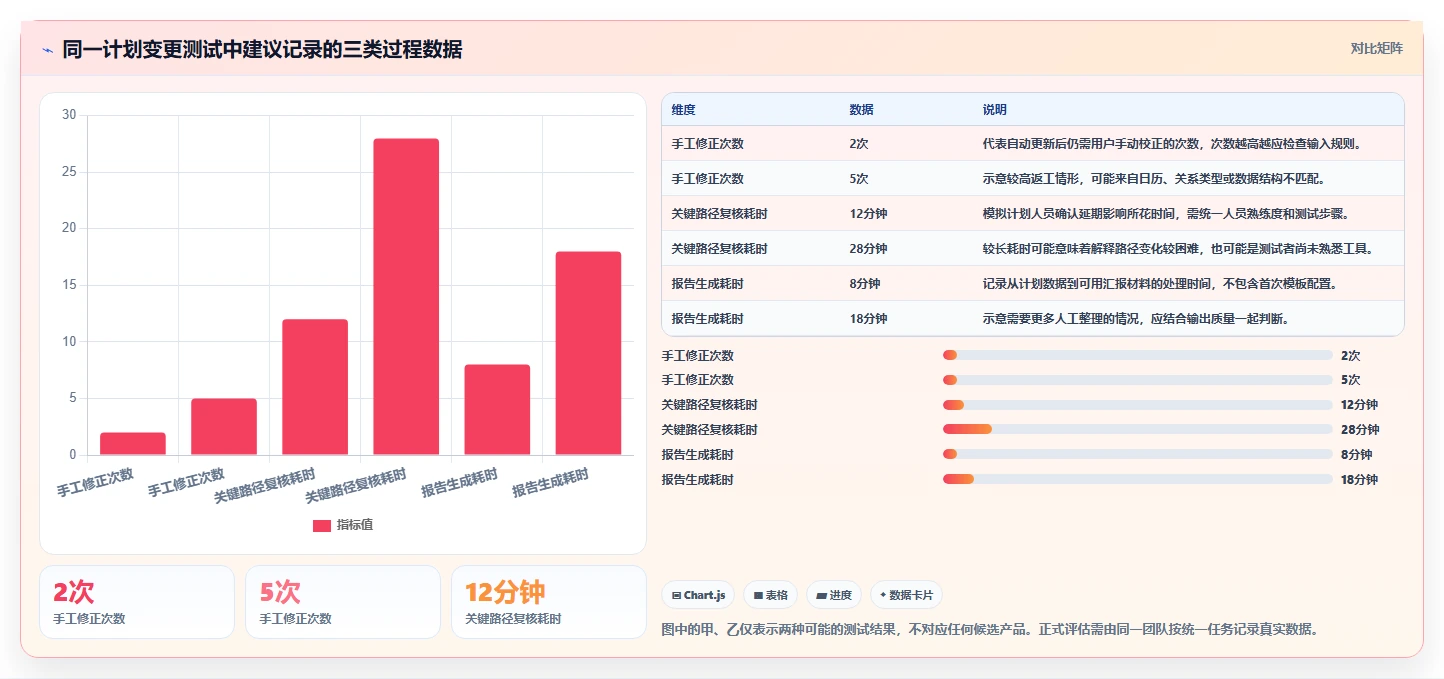Open the orange 12分钟 stat card

[549, 602]
